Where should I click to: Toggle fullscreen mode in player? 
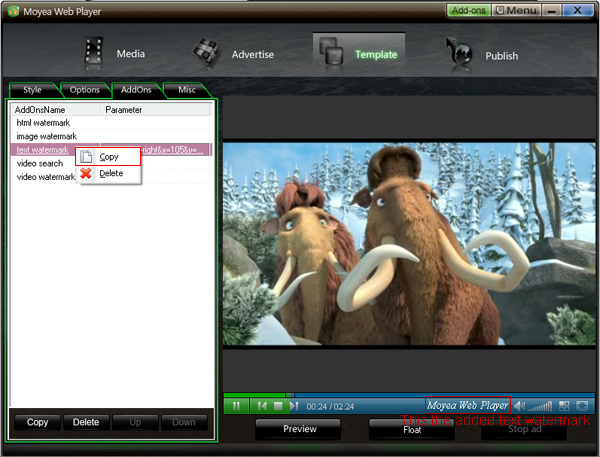[582, 406]
